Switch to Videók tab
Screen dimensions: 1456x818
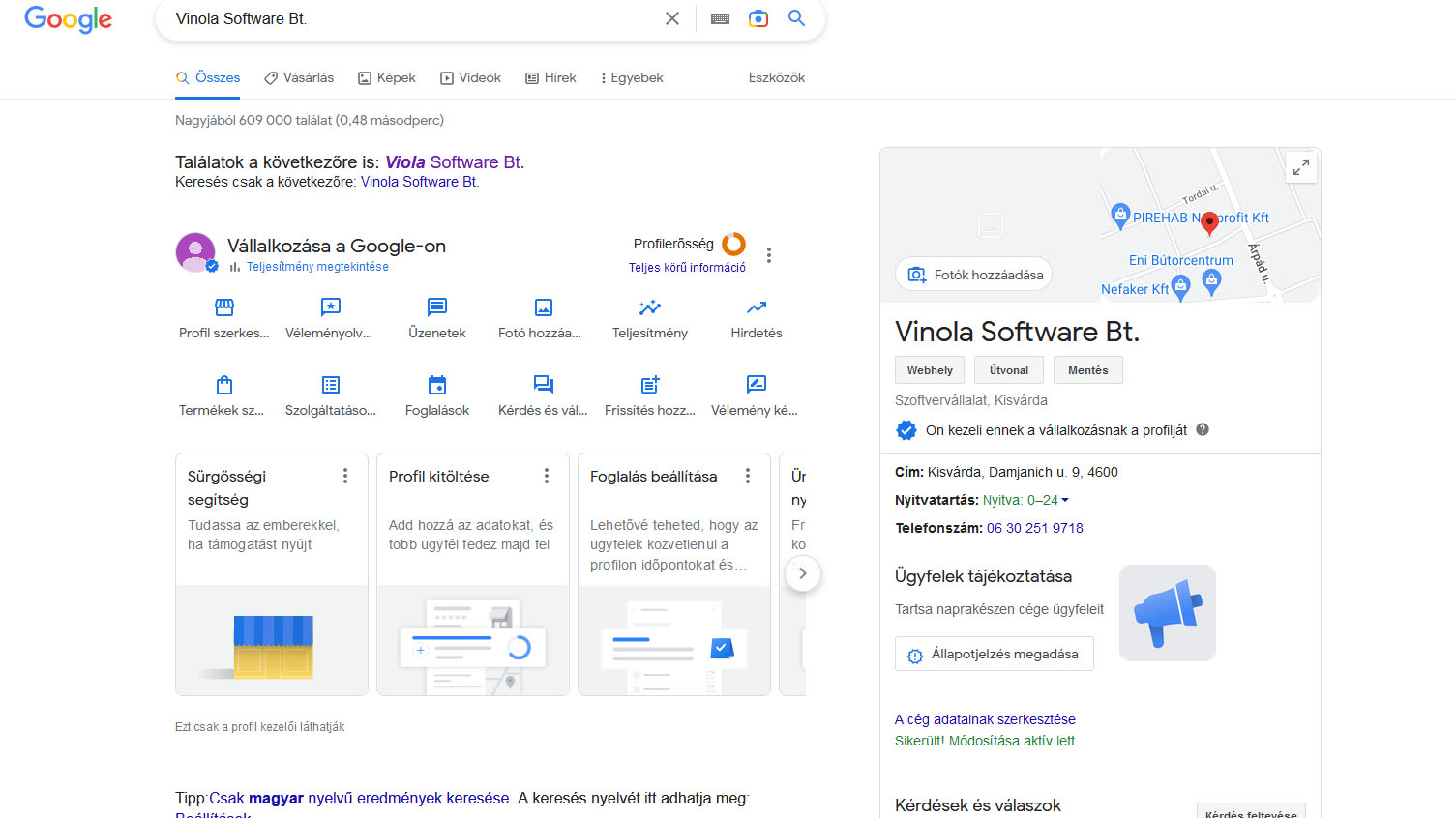pos(470,77)
